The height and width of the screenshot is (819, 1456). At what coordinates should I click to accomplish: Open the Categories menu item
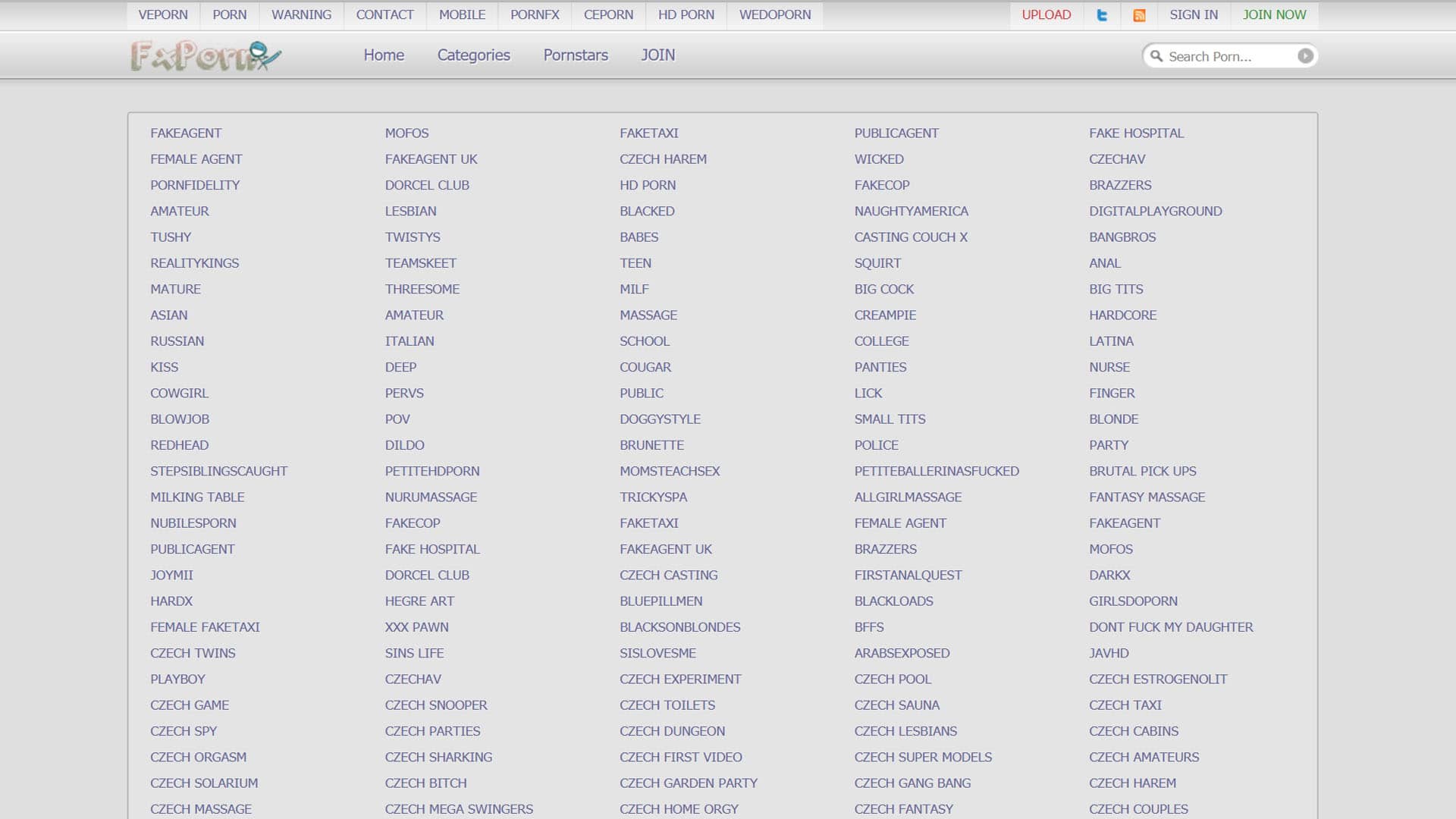[x=473, y=55]
